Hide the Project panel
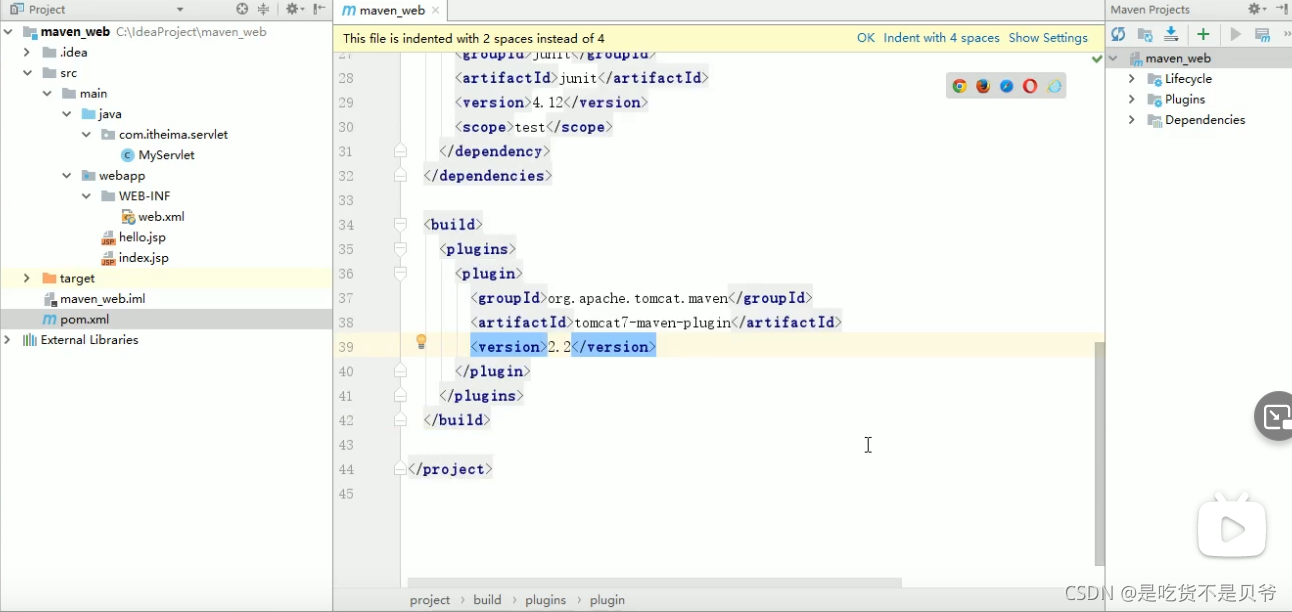This screenshot has width=1292, height=612. tap(321, 9)
